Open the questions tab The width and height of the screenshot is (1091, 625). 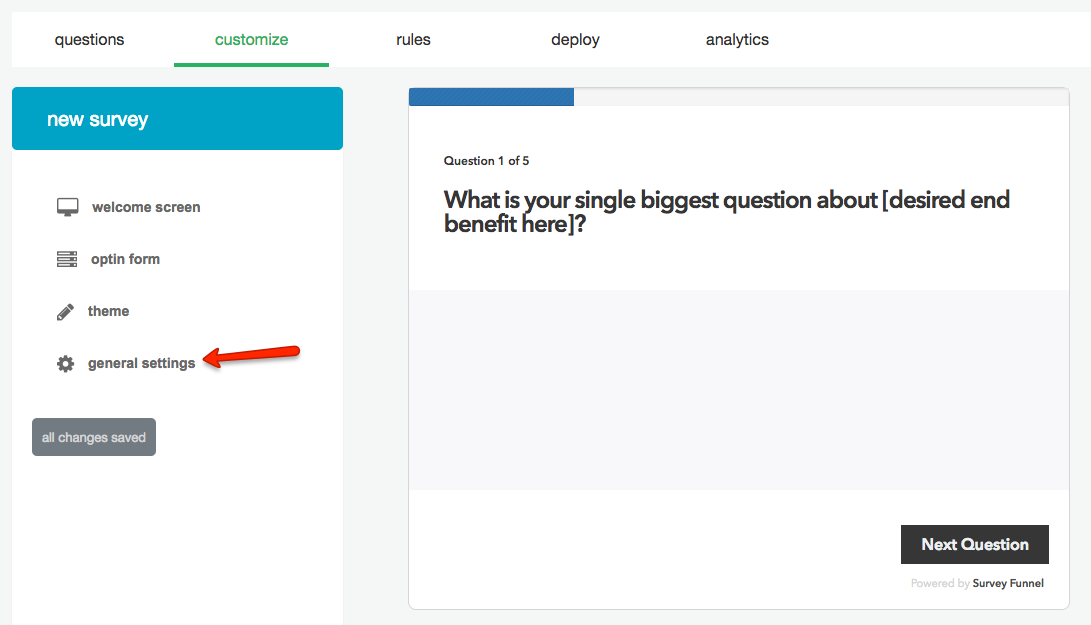[x=90, y=40]
